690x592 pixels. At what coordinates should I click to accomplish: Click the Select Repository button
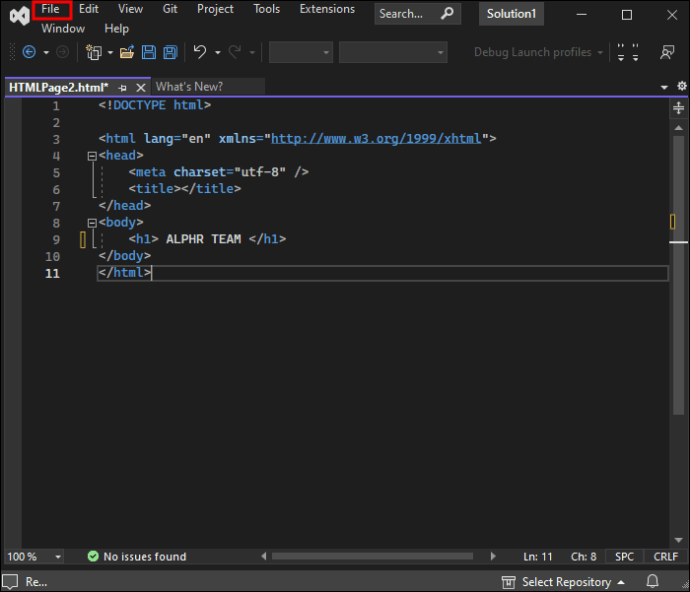[x=565, y=581]
